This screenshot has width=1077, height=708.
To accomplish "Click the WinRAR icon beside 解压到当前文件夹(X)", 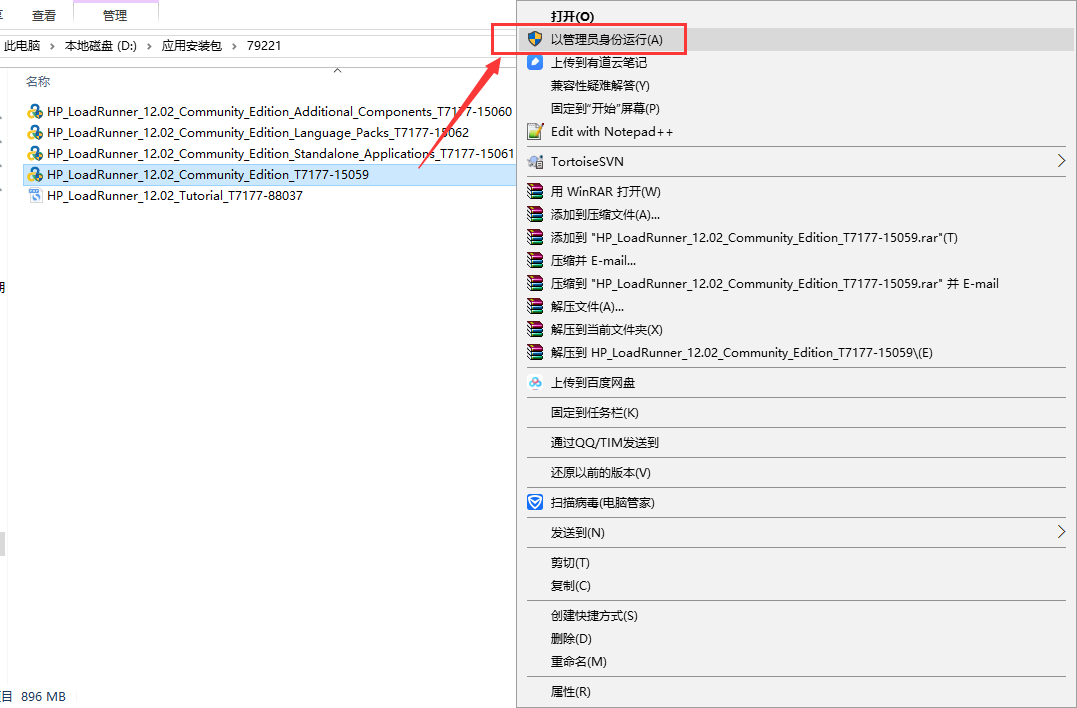I will coord(535,330).
